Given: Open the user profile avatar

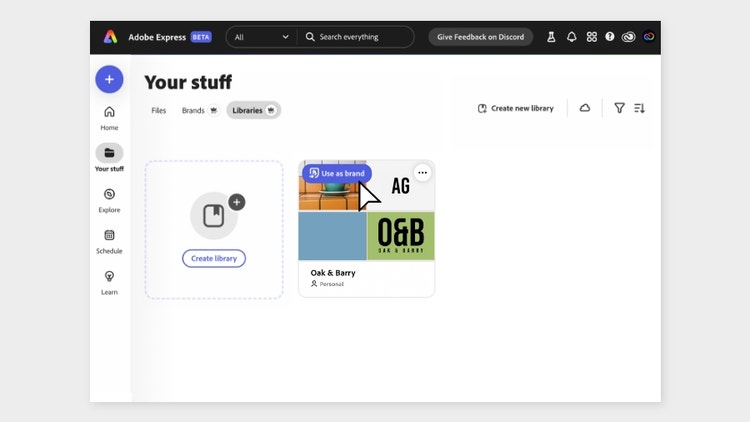Looking at the screenshot, I should tap(649, 36).
